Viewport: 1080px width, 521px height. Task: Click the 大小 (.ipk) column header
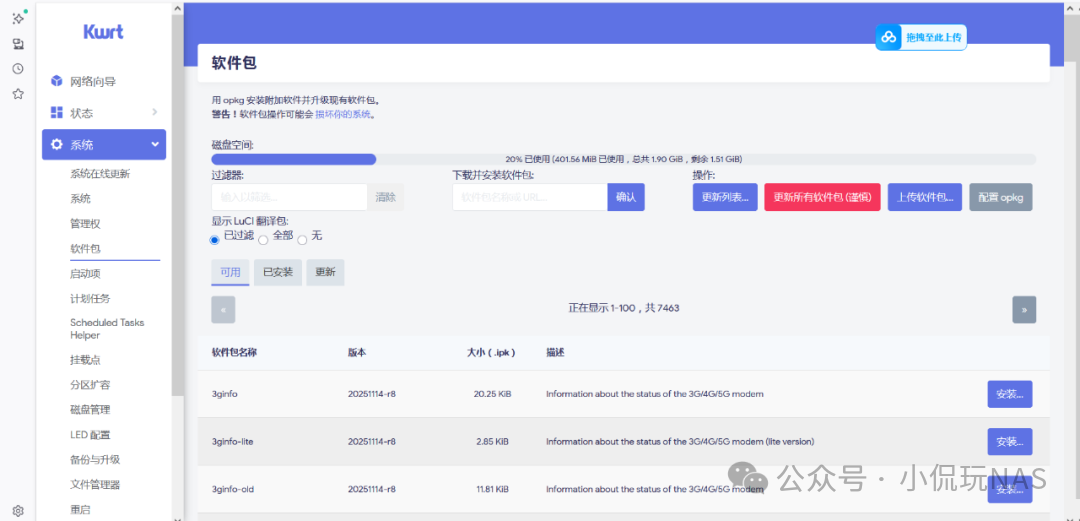(x=491, y=352)
